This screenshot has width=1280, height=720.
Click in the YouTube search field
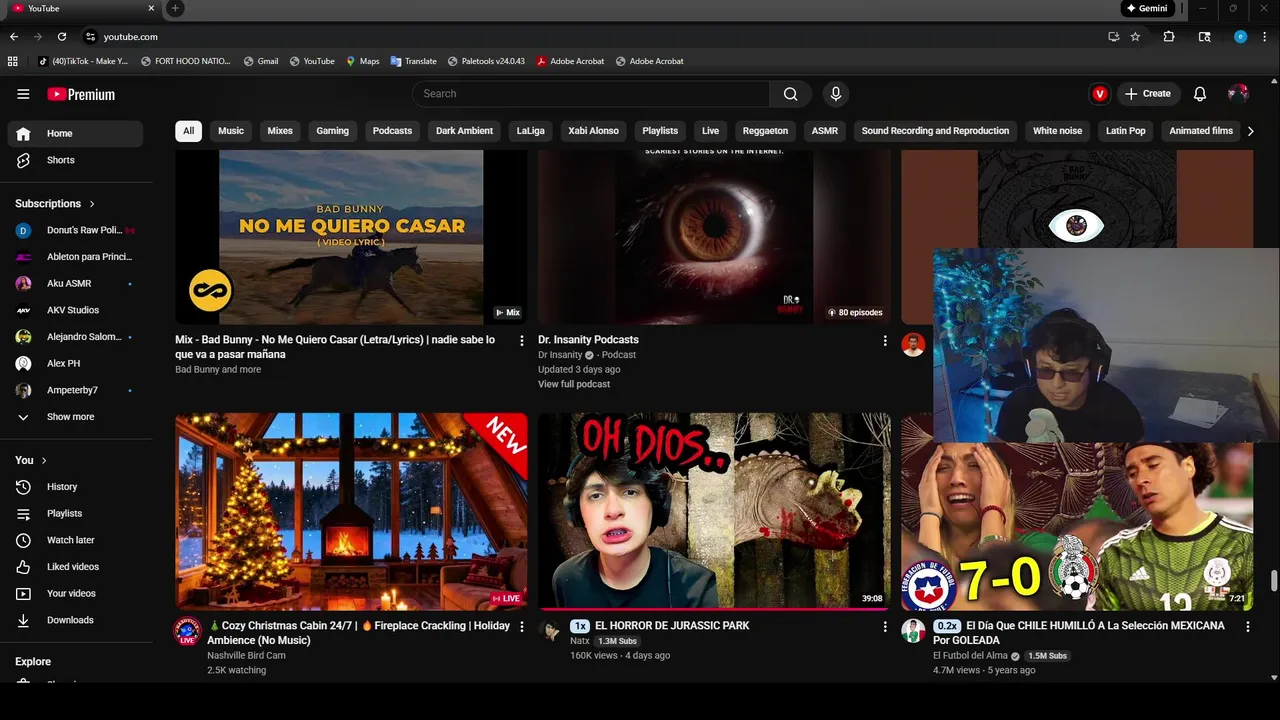[x=591, y=94]
